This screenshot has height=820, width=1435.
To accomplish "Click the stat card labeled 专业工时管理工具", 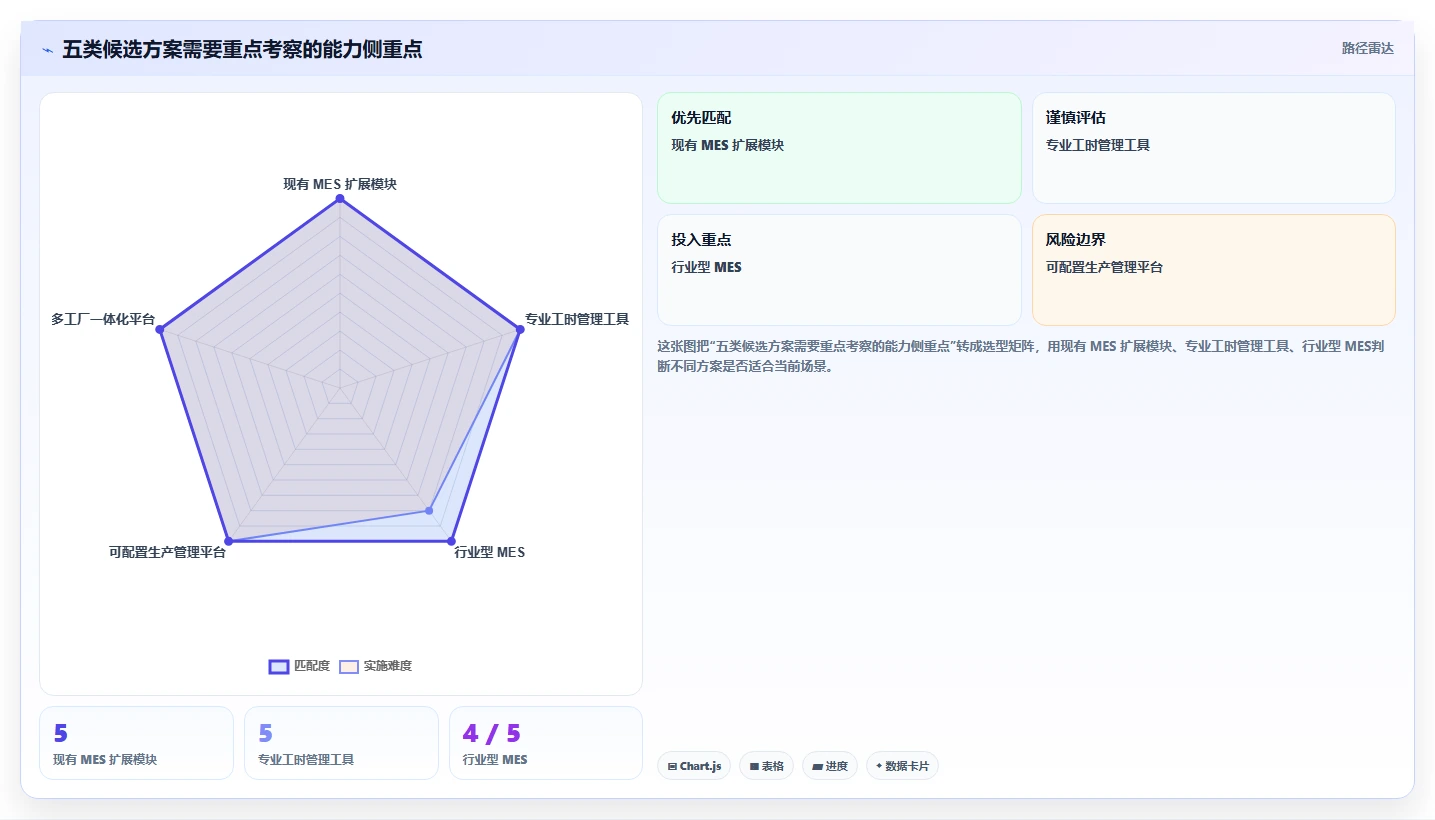I will 341,743.
